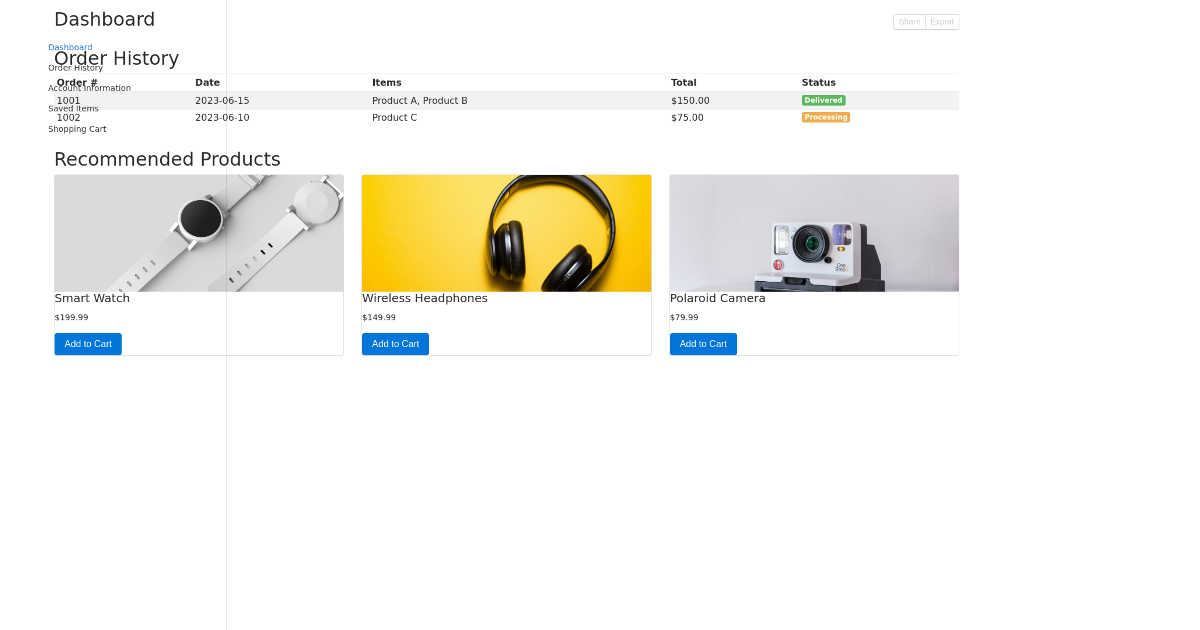
Task: Click the Smart Watch product image
Action: pyautogui.click(x=198, y=232)
